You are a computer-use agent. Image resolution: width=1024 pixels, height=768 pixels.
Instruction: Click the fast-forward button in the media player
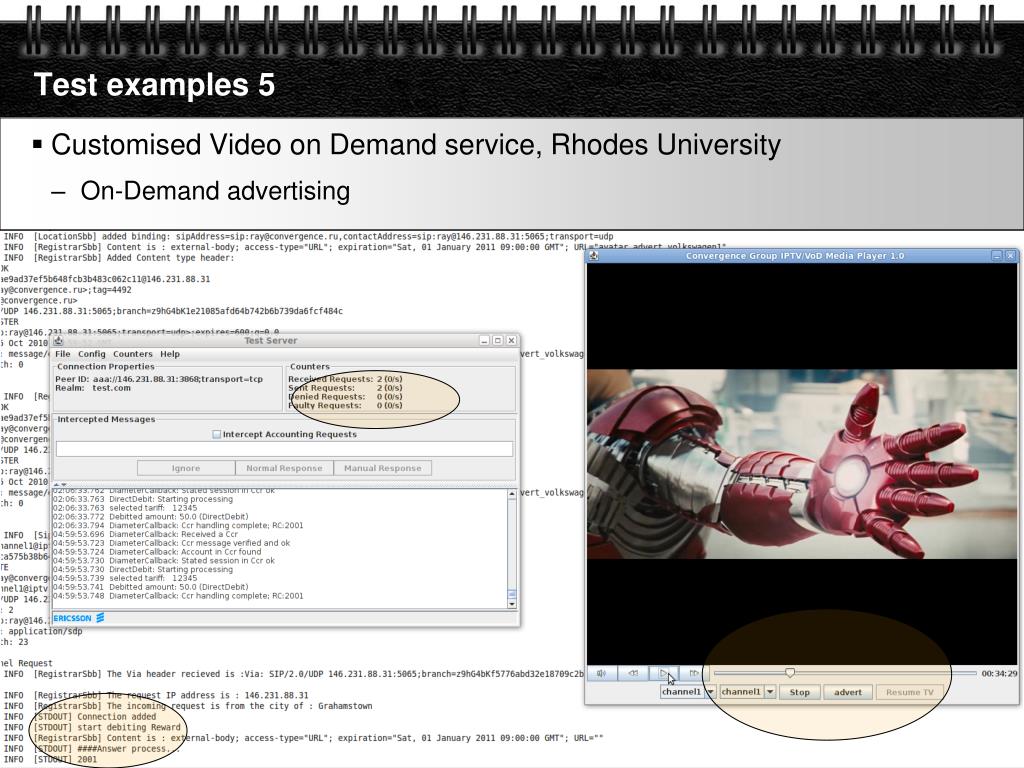(694, 673)
